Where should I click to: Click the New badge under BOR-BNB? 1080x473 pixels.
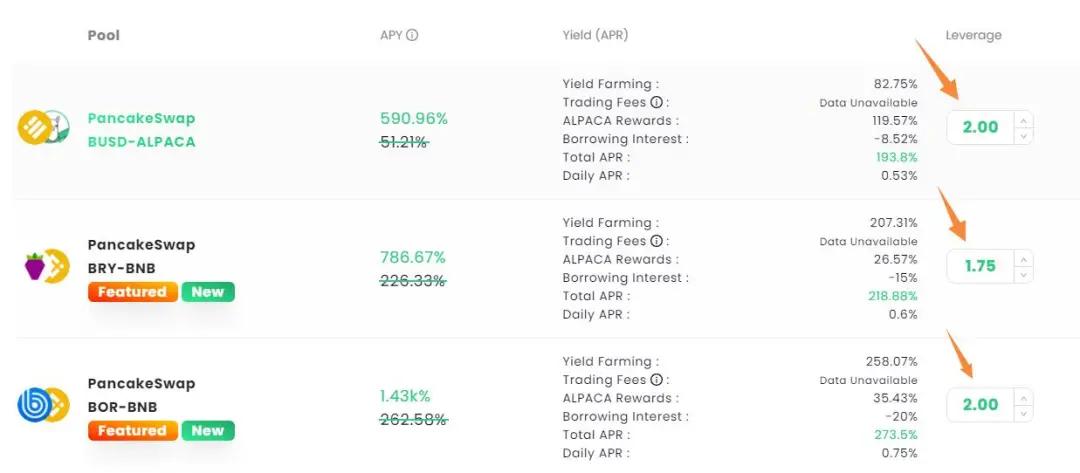tap(208, 431)
